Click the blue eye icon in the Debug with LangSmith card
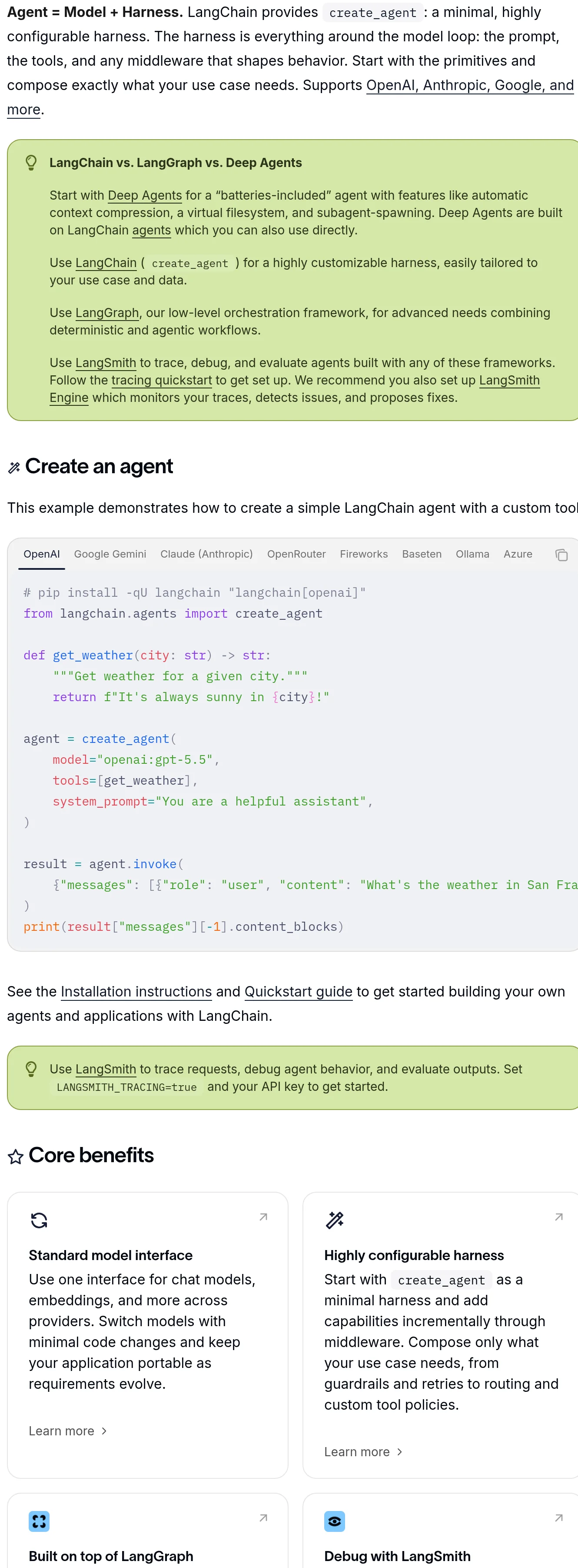The image size is (578, 1568). click(x=335, y=1521)
